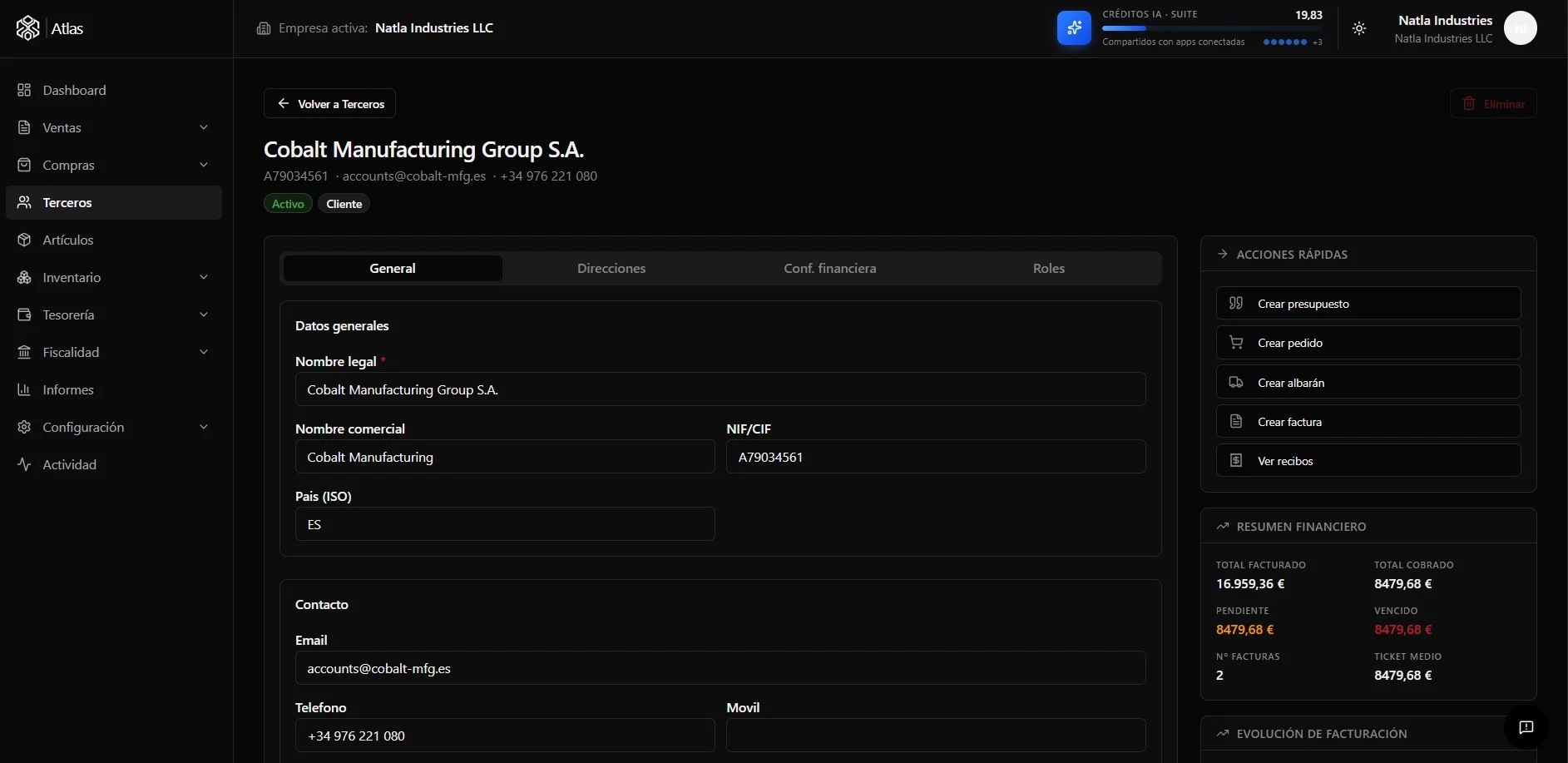Click the trash icon in Eliminar
This screenshot has height=763, width=1568.
tap(1469, 104)
